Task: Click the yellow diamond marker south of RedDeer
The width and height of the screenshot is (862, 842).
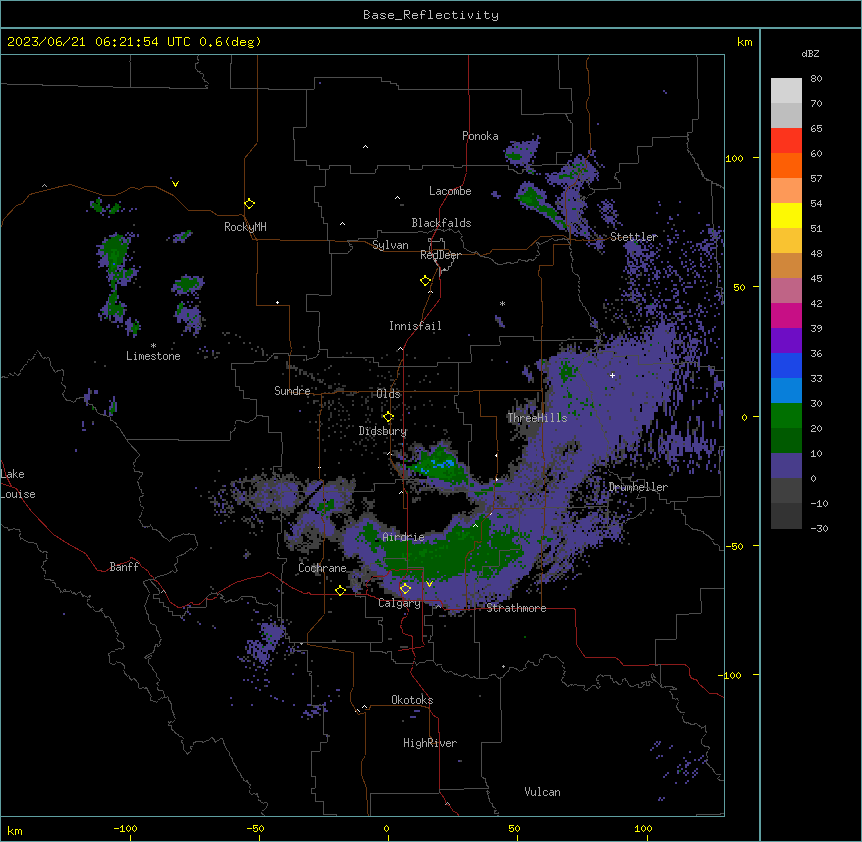Action: [426, 281]
